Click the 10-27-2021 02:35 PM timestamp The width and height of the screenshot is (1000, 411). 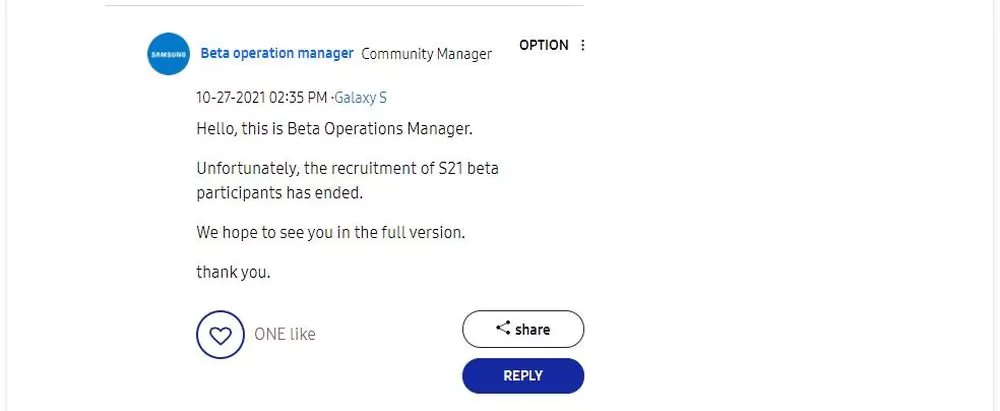click(261, 98)
